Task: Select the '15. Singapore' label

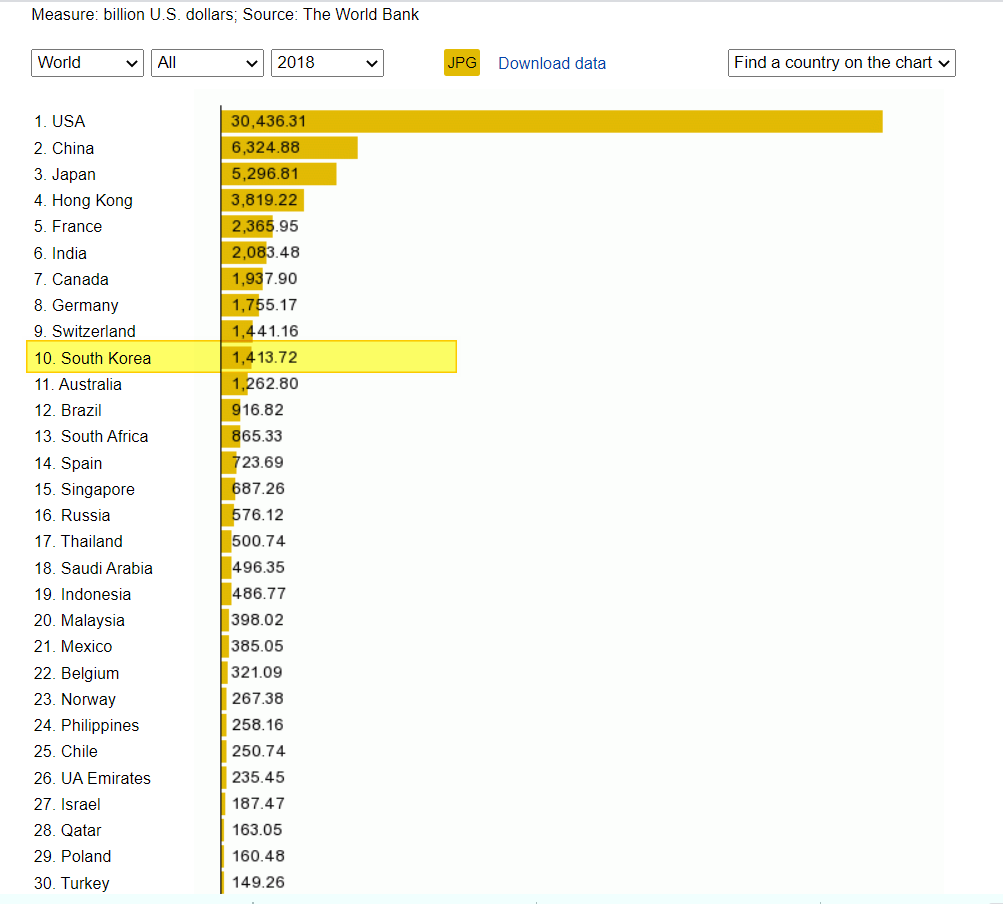Action: (x=84, y=489)
